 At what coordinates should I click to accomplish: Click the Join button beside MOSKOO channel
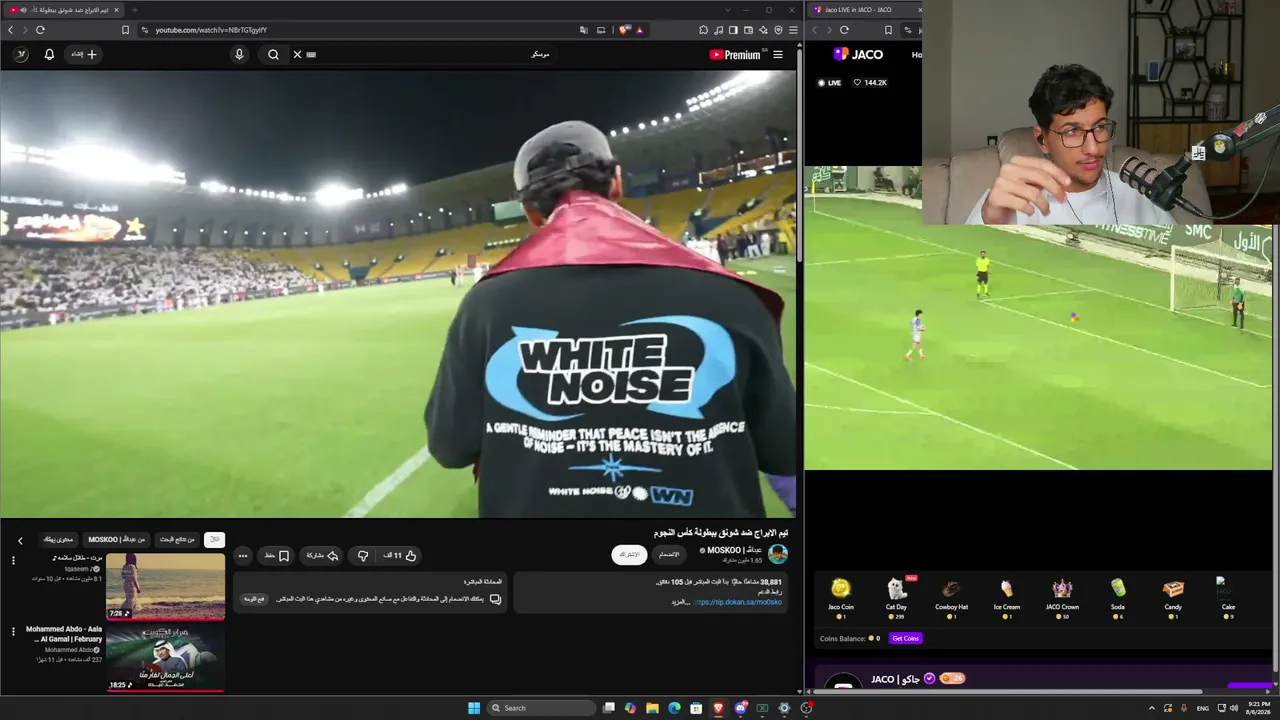669,554
